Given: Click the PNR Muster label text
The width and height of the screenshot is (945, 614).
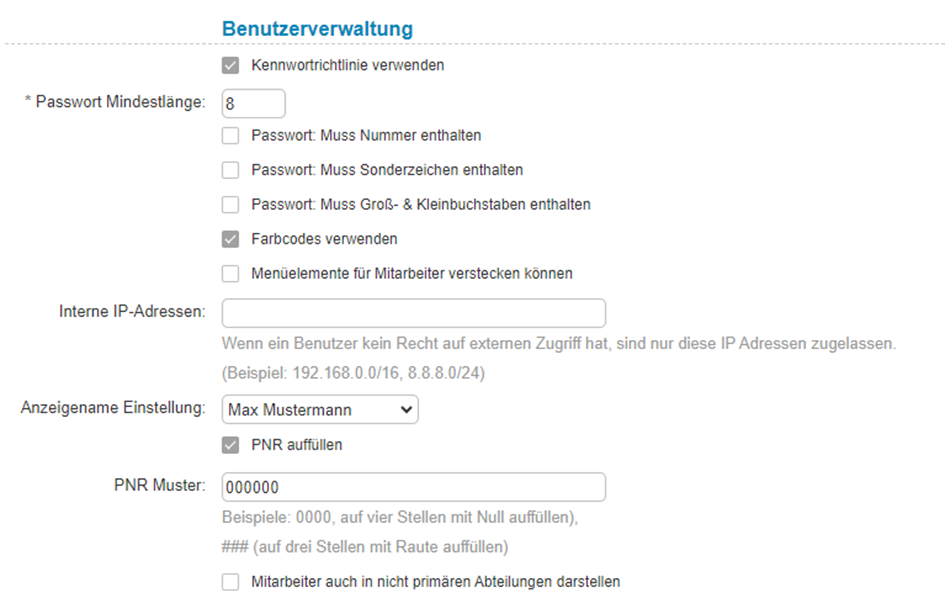Looking at the screenshot, I should pyautogui.click(x=159, y=486).
